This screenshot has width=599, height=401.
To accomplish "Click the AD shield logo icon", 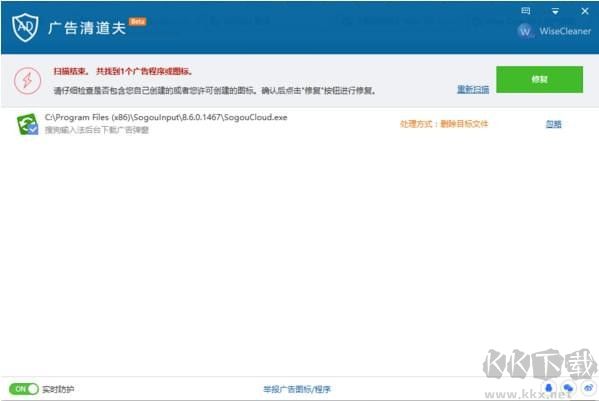I will 25,27.
